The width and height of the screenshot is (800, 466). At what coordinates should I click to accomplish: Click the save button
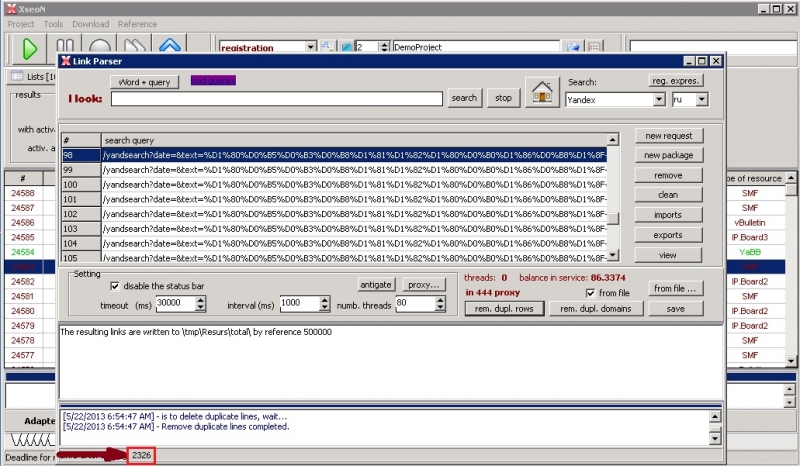[676, 309]
